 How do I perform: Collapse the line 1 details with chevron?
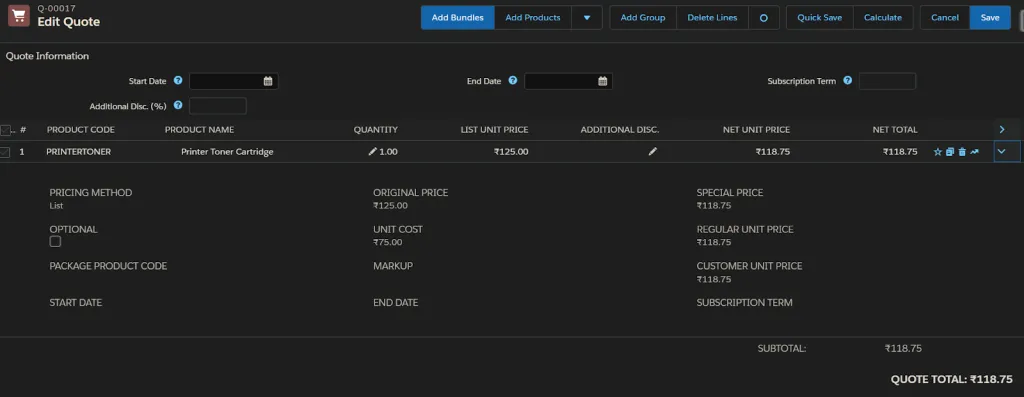[x=1001, y=151]
